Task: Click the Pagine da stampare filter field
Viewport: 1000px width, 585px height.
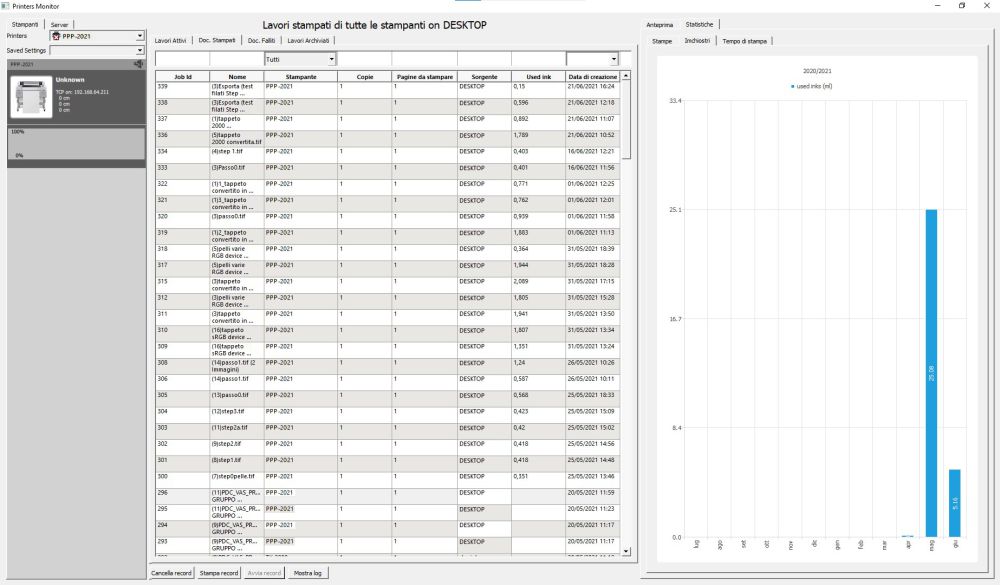Action: pos(424,59)
